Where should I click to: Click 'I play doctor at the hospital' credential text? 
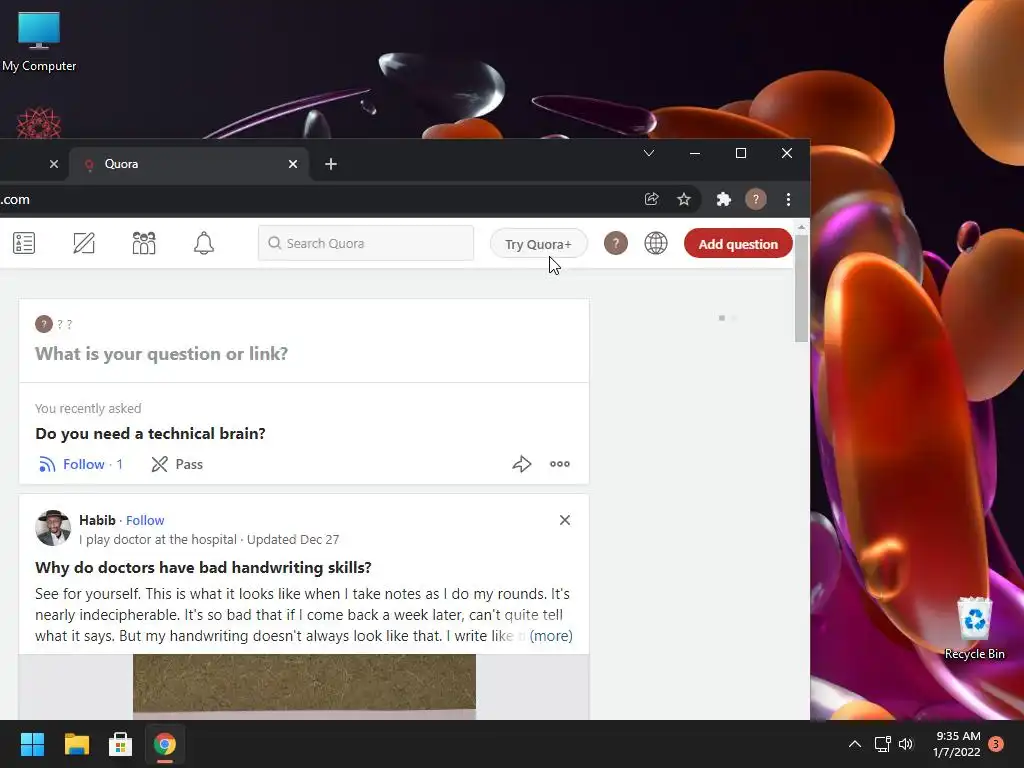[x=158, y=539]
